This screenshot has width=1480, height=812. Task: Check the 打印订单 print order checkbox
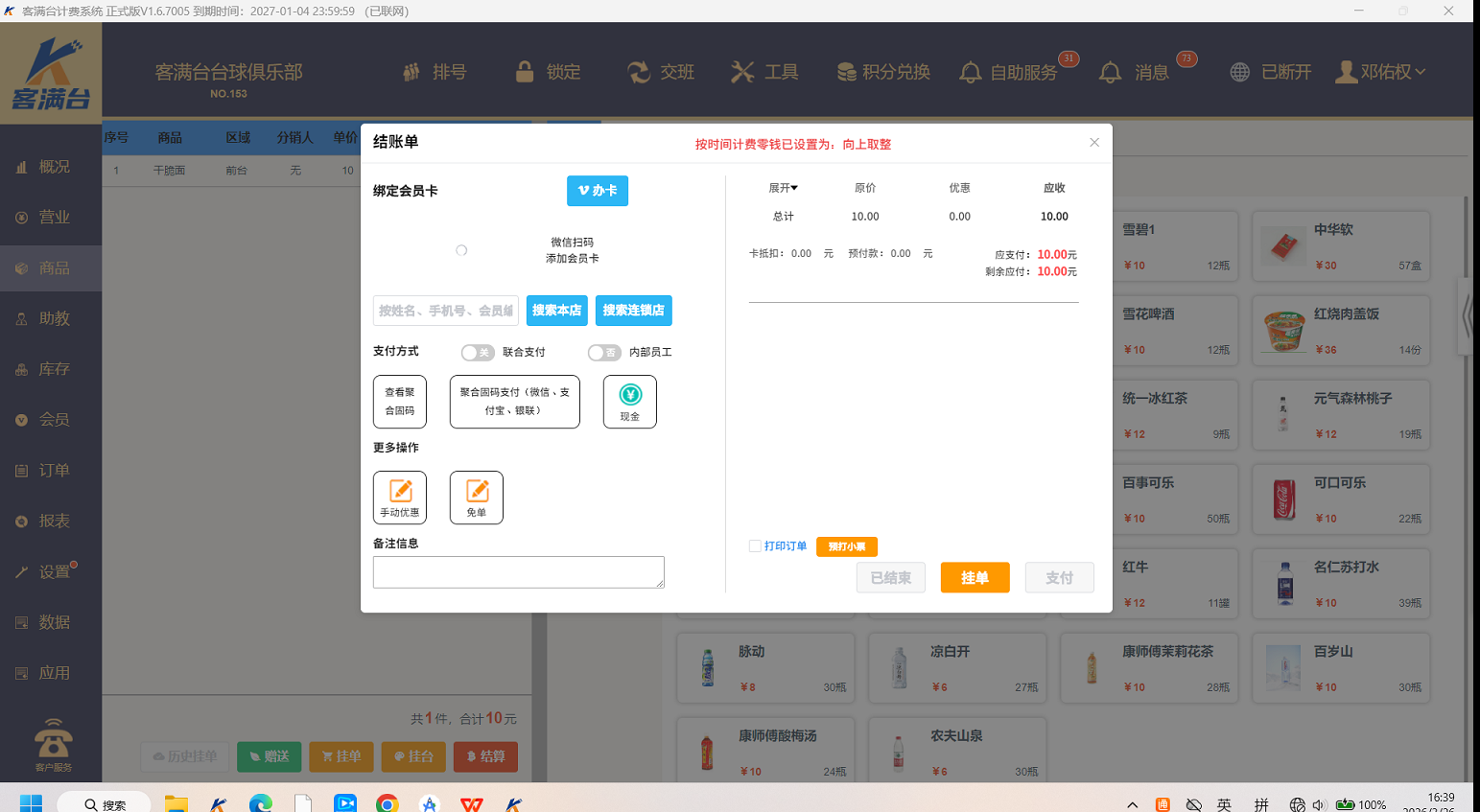pos(754,545)
